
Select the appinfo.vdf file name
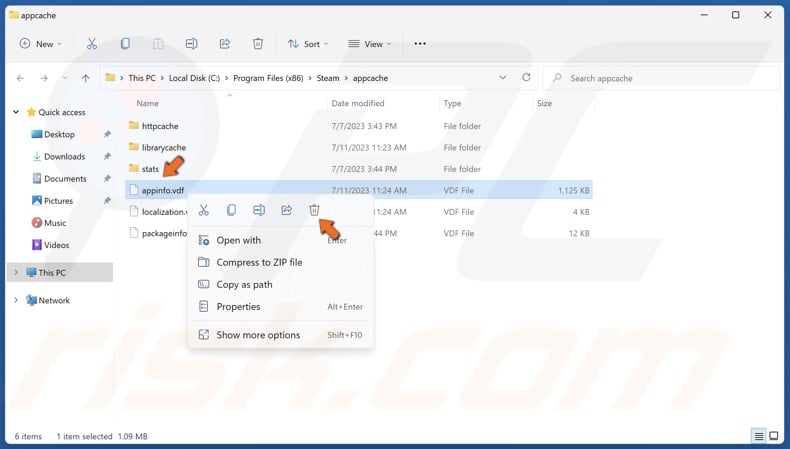coord(163,190)
